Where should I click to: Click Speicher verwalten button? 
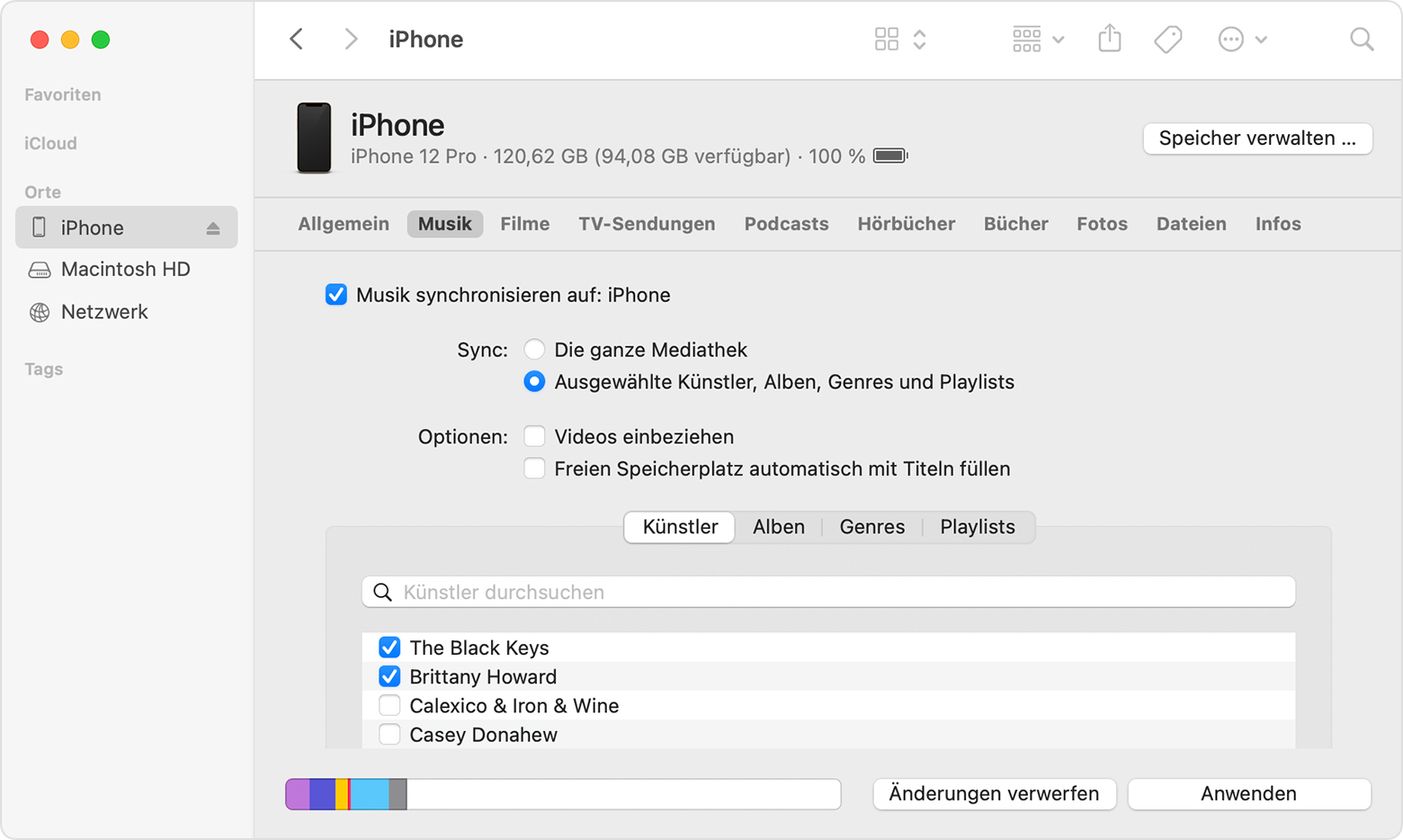coord(1257,139)
